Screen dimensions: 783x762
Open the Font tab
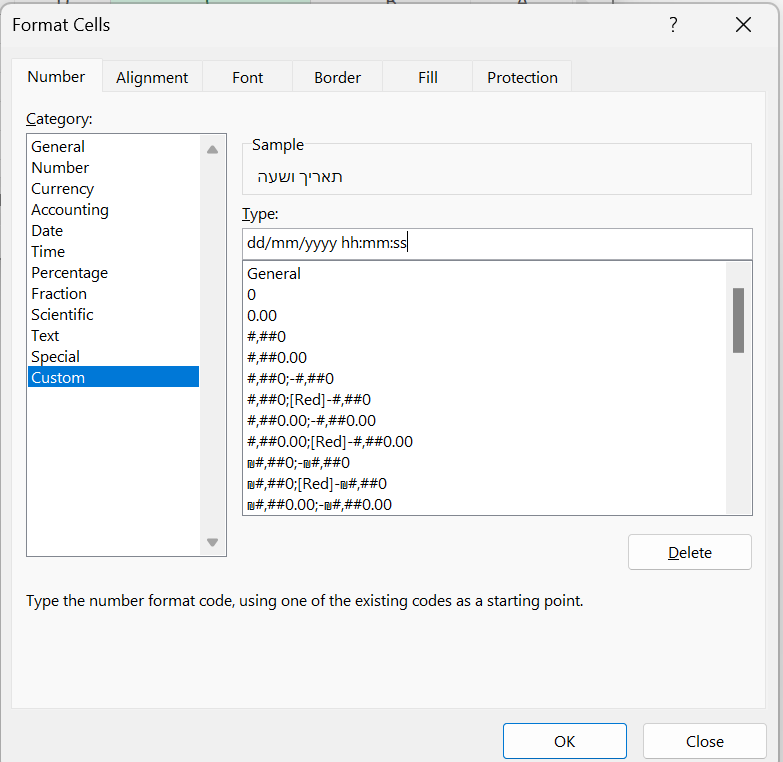(247, 77)
